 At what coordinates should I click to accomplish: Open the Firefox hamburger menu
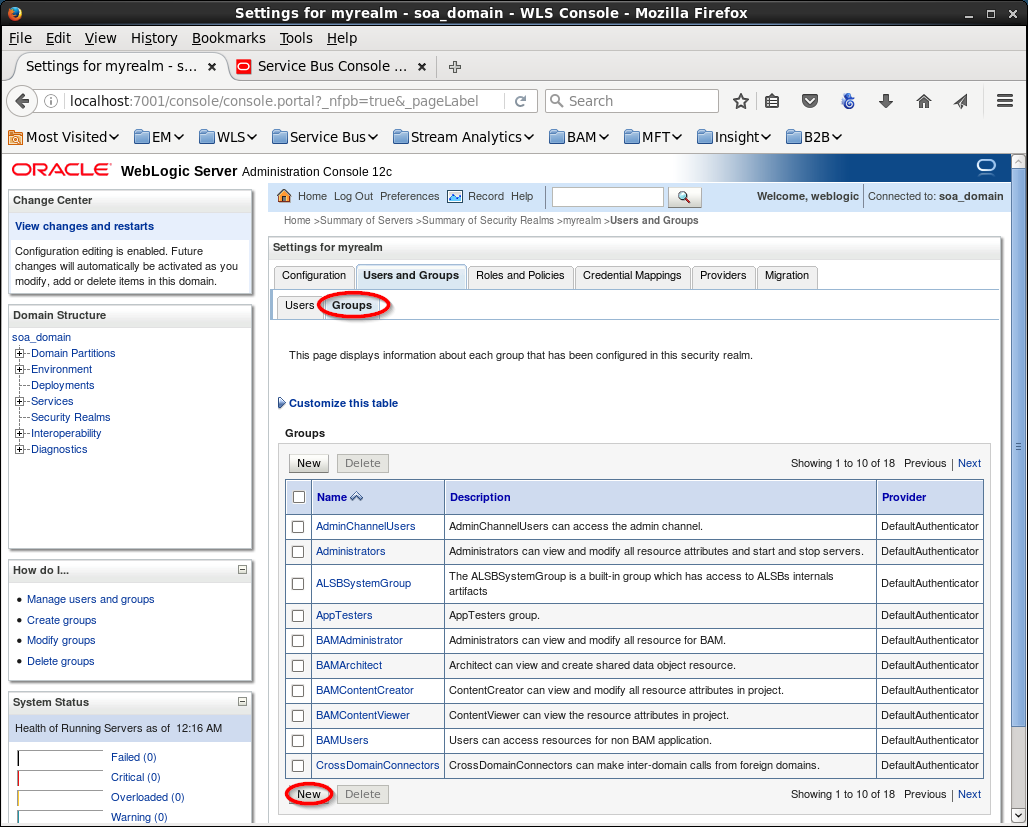click(x=1005, y=101)
